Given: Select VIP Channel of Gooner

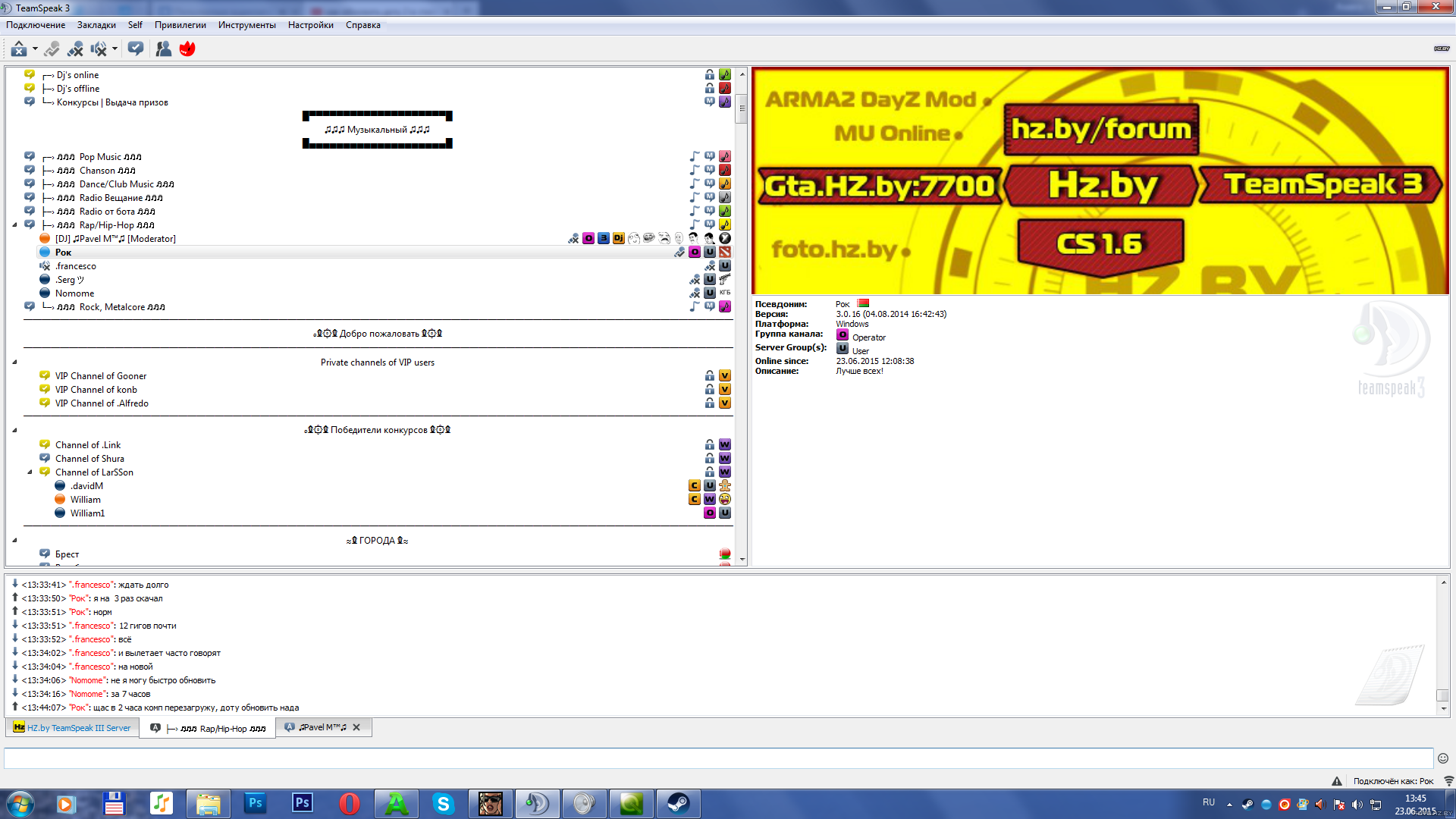Looking at the screenshot, I should pos(101,376).
